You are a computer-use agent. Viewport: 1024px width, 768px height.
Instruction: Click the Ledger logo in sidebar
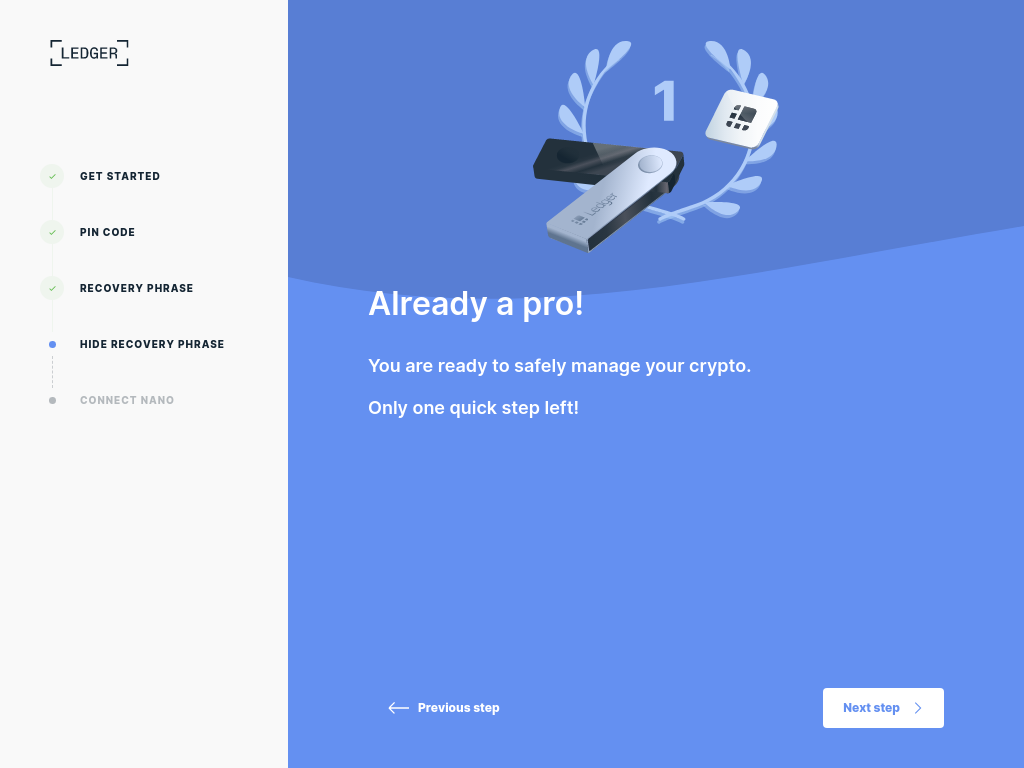point(89,53)
